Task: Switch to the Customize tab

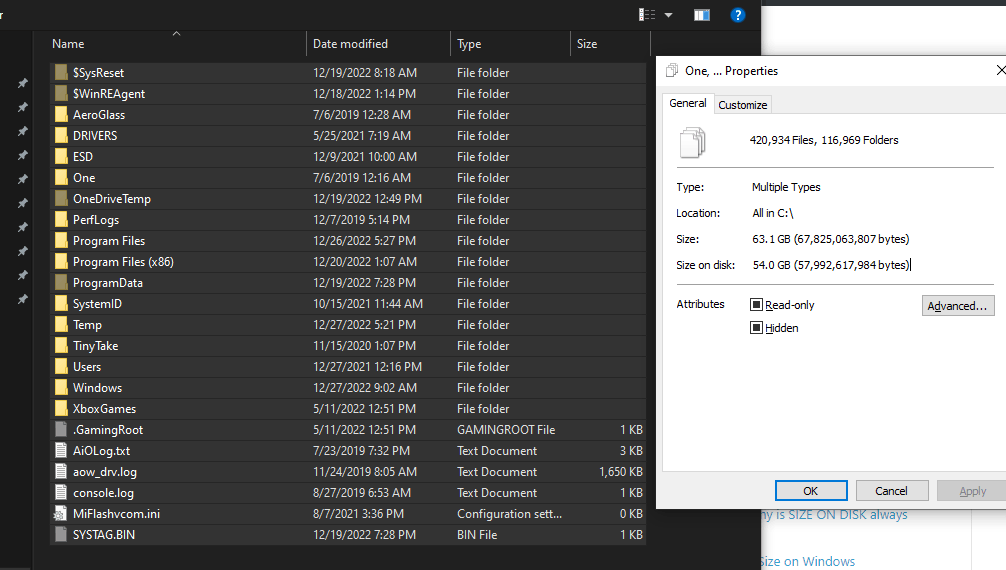Action: [742, 105]
